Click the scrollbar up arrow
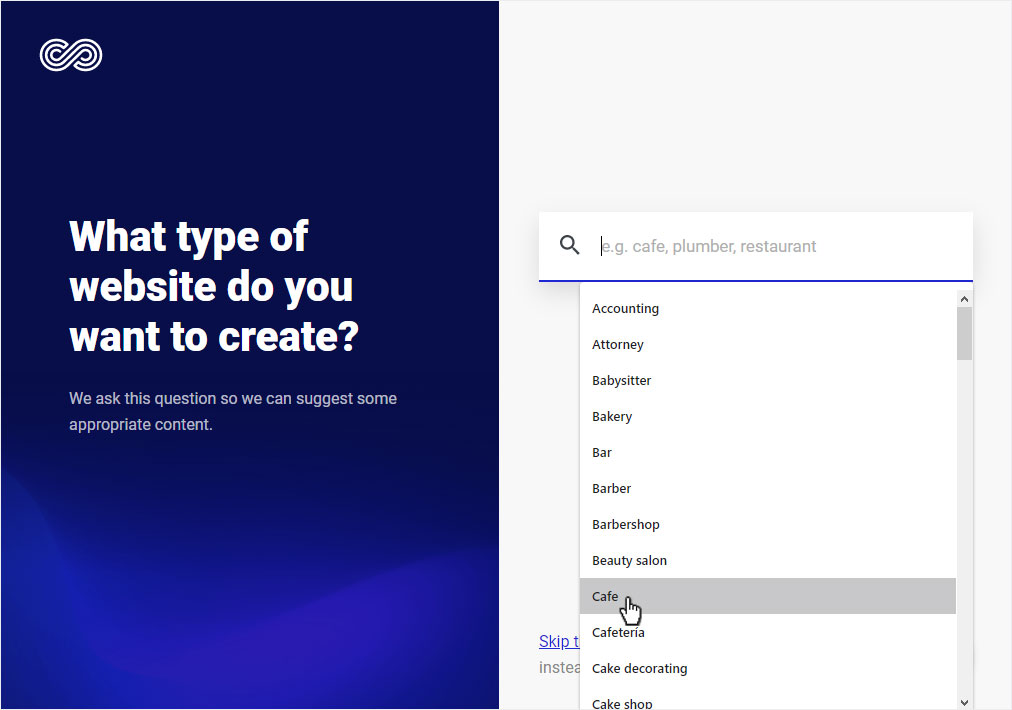1012x710 pixels. [964, 299]
